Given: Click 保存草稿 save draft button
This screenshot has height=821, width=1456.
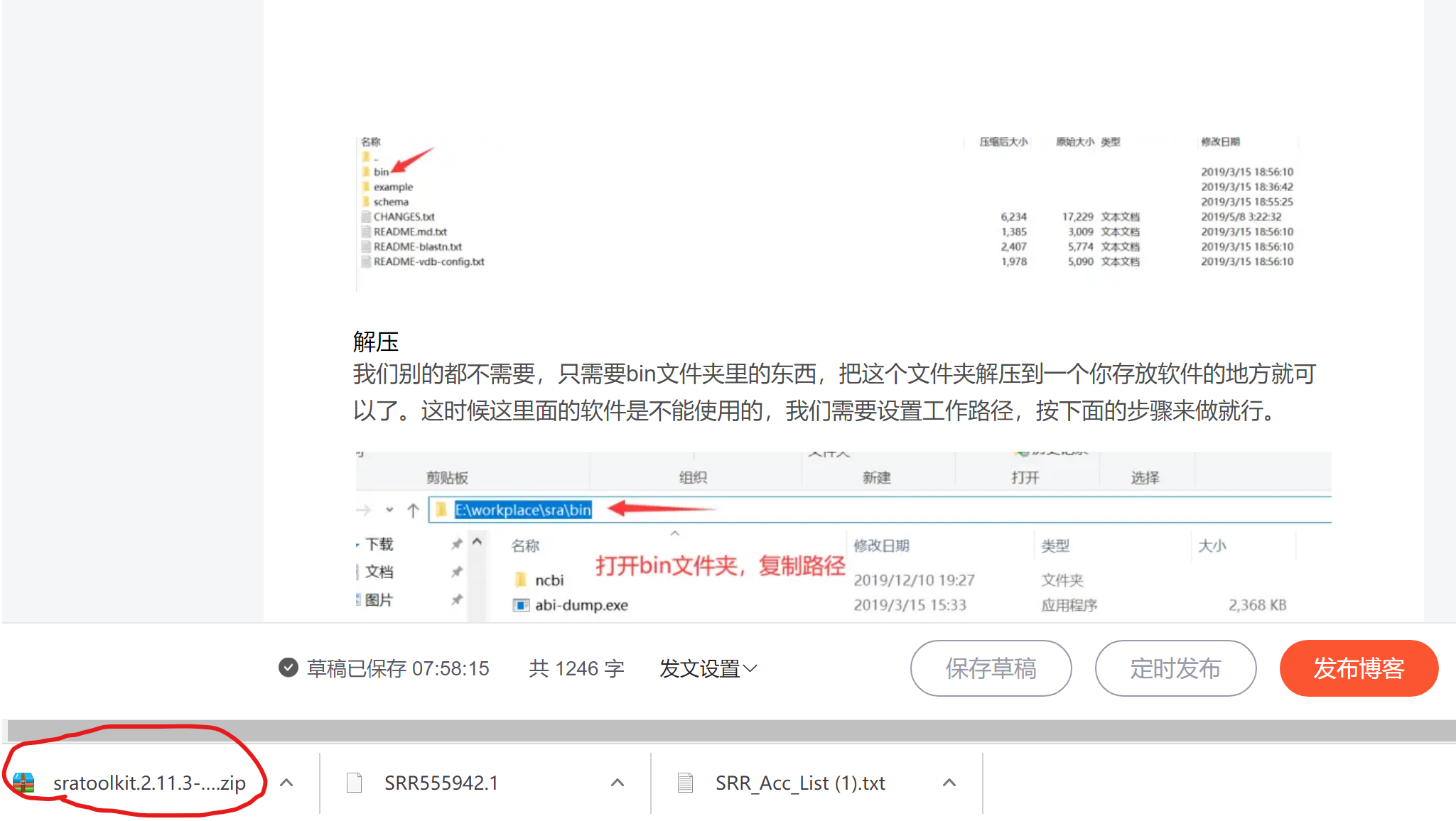Looking at the screenshot, I should [991, 668].
